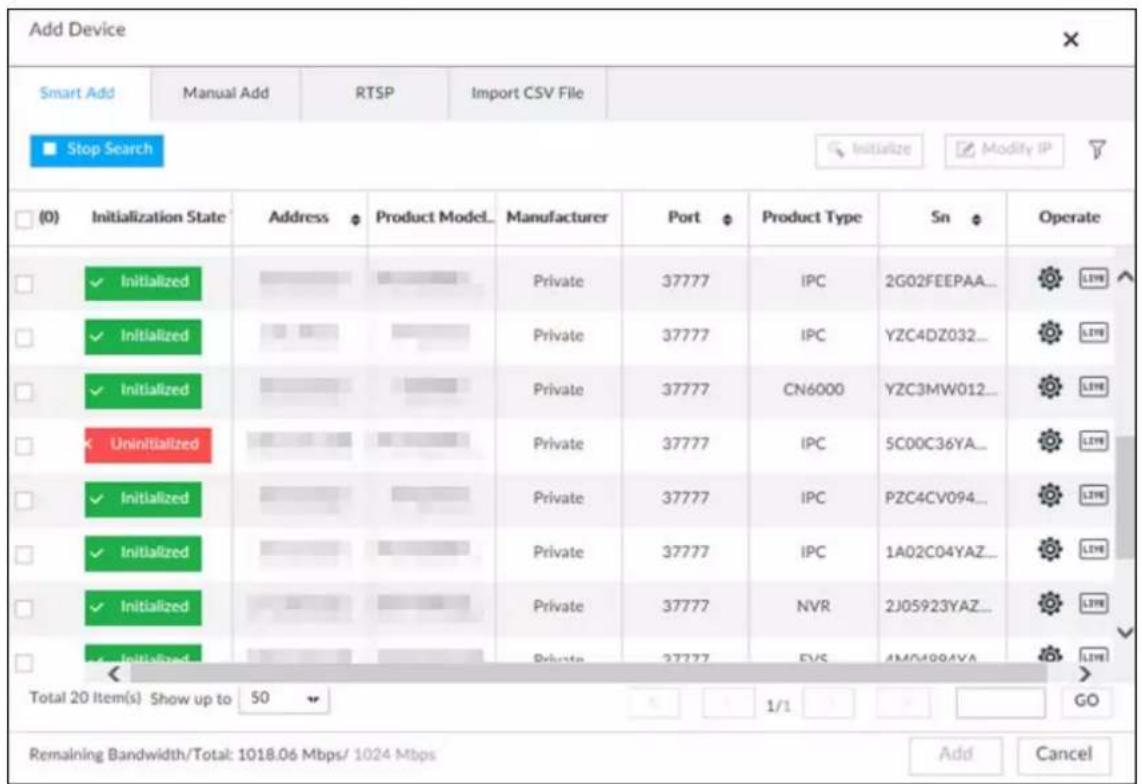The height and width of the screenshot is (784, 1142).
Task: Open the filter funnel icon
Action: [1097, 150]
